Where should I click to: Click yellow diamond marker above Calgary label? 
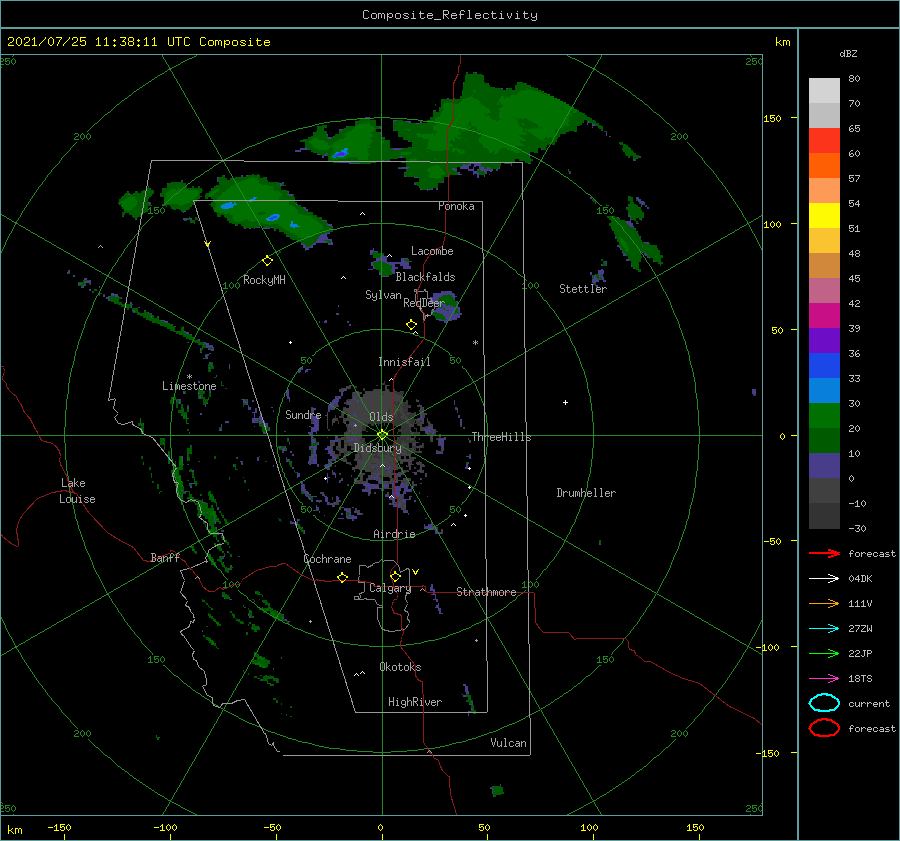(395, 576)
